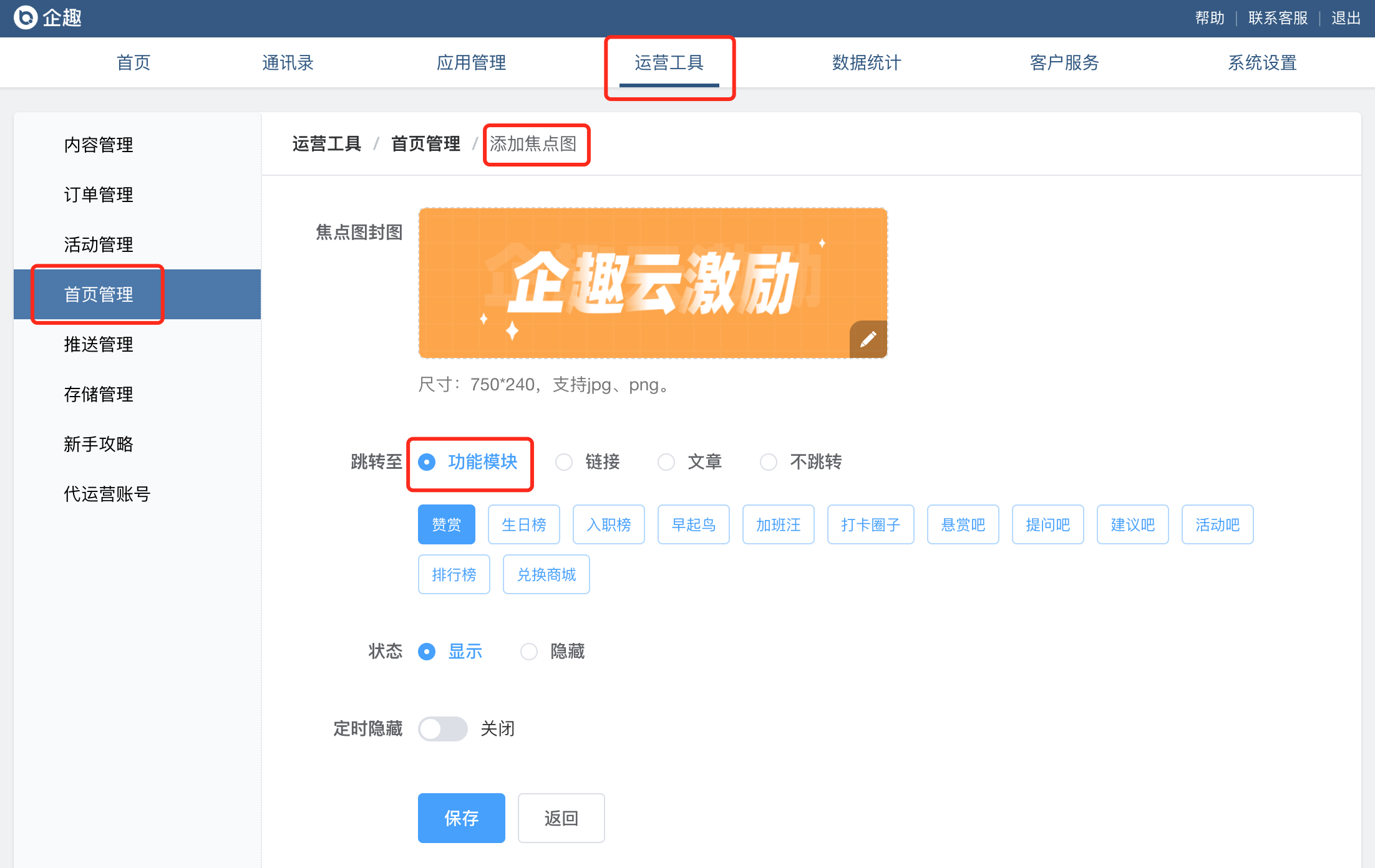Go to 数据统计 tab
The height and width of the screenshot is (868, 1375).
867,62
